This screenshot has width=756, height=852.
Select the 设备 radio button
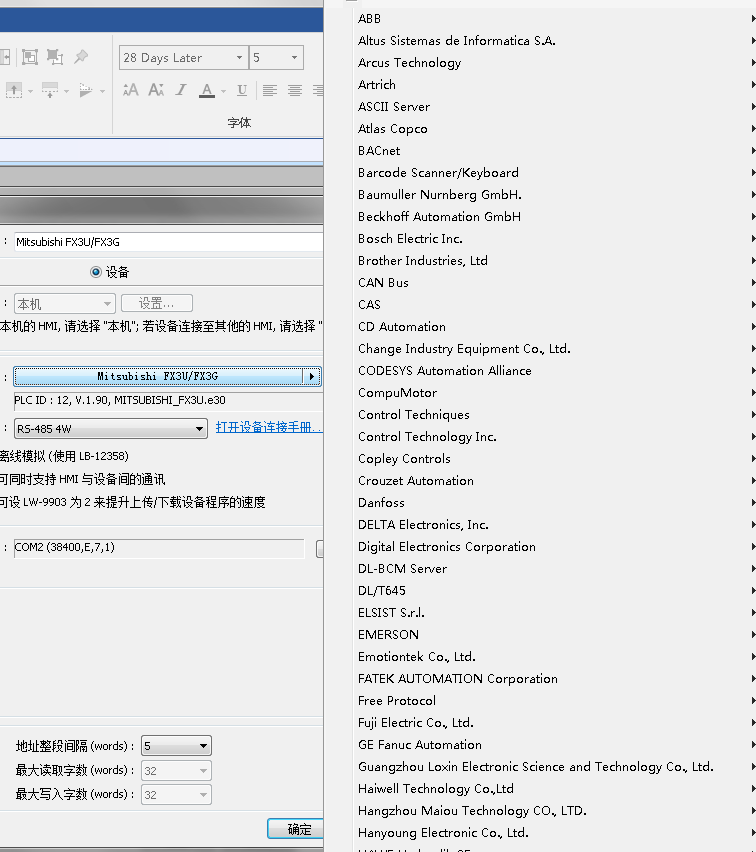(x=96, y=272)
